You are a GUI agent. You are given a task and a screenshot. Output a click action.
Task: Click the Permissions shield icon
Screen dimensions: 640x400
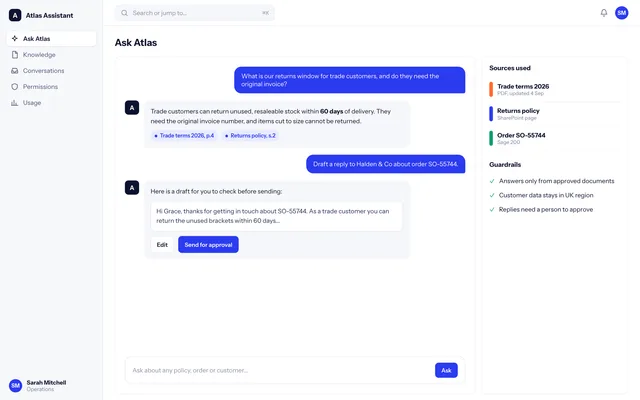pos(15,87)
